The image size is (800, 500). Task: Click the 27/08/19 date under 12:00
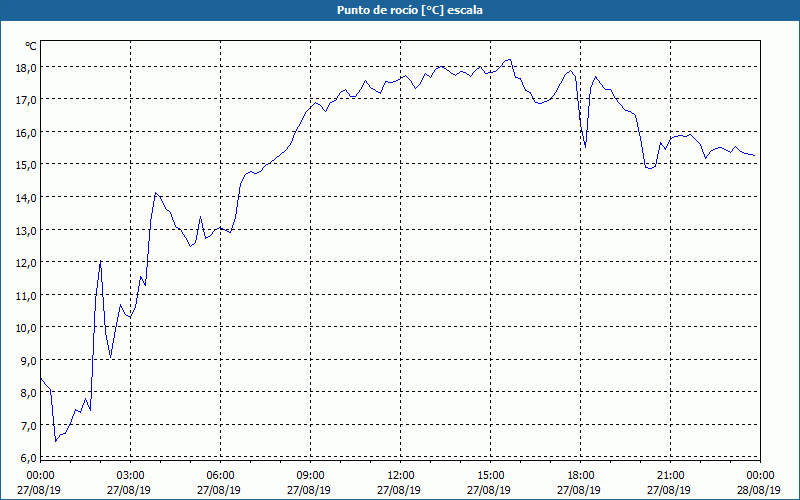399,490
